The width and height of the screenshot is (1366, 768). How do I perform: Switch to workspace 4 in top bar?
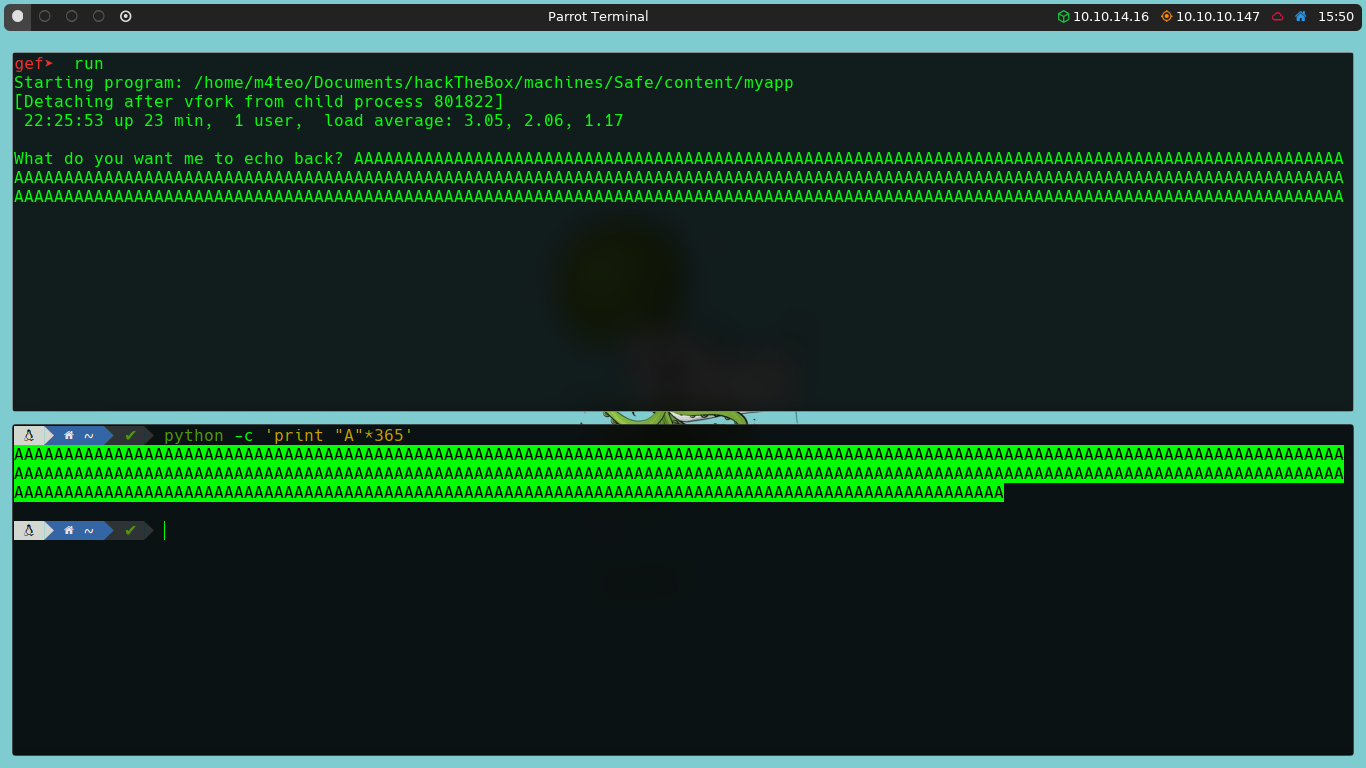[x=98, y=16]
